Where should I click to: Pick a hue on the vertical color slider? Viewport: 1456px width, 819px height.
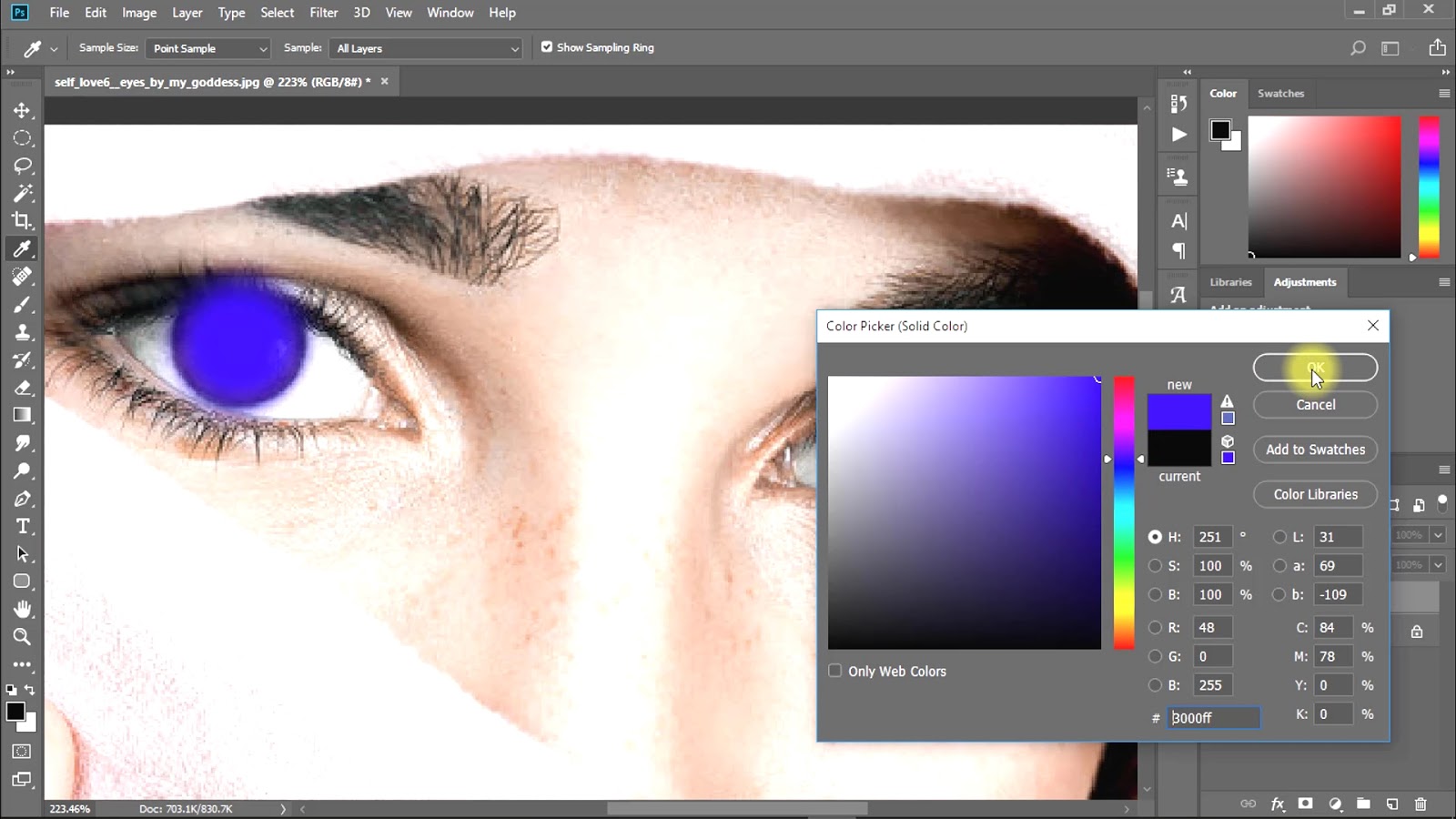(x=1124, y=510)
